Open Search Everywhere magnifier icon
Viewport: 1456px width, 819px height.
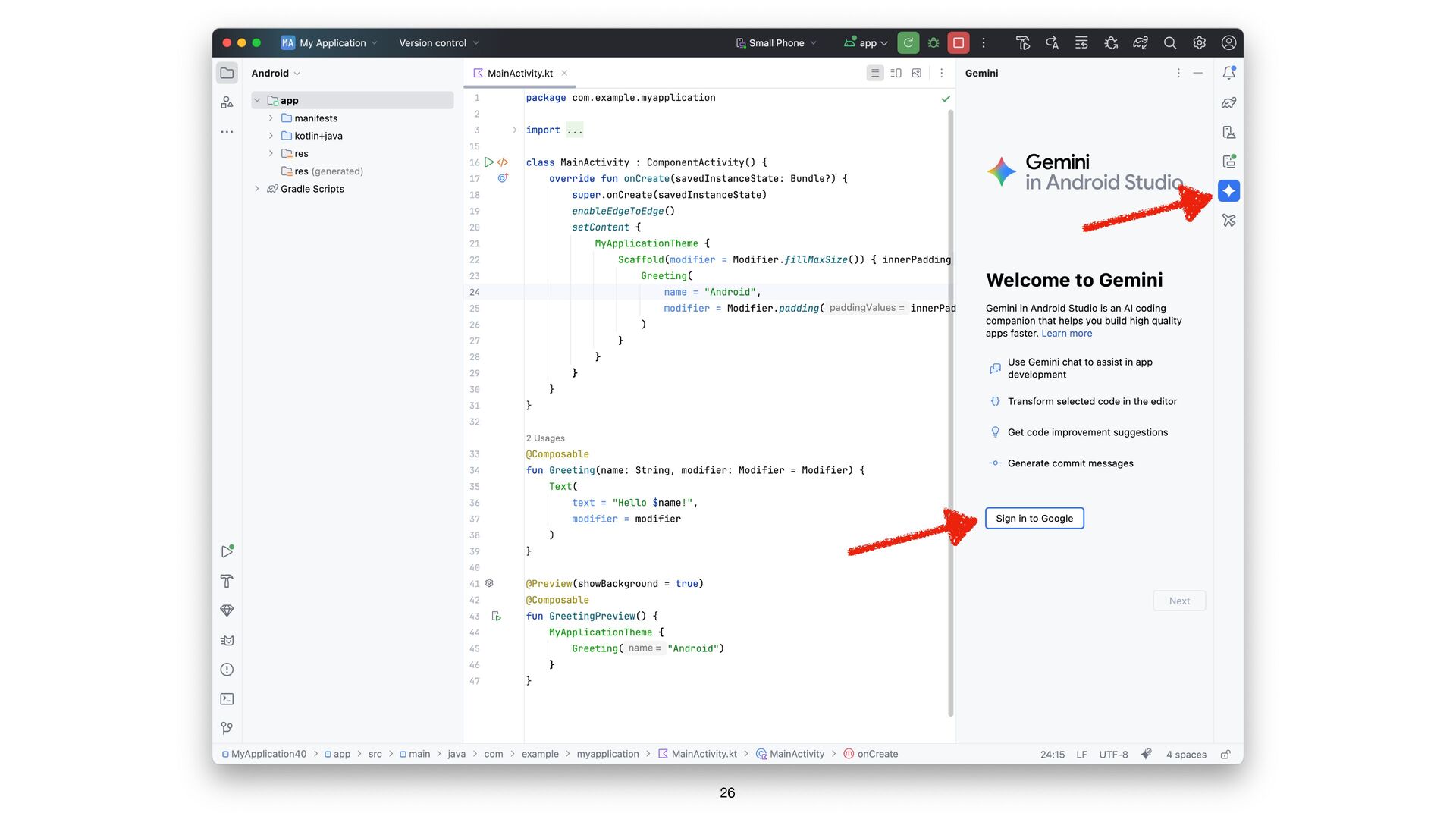(1170, 43)
